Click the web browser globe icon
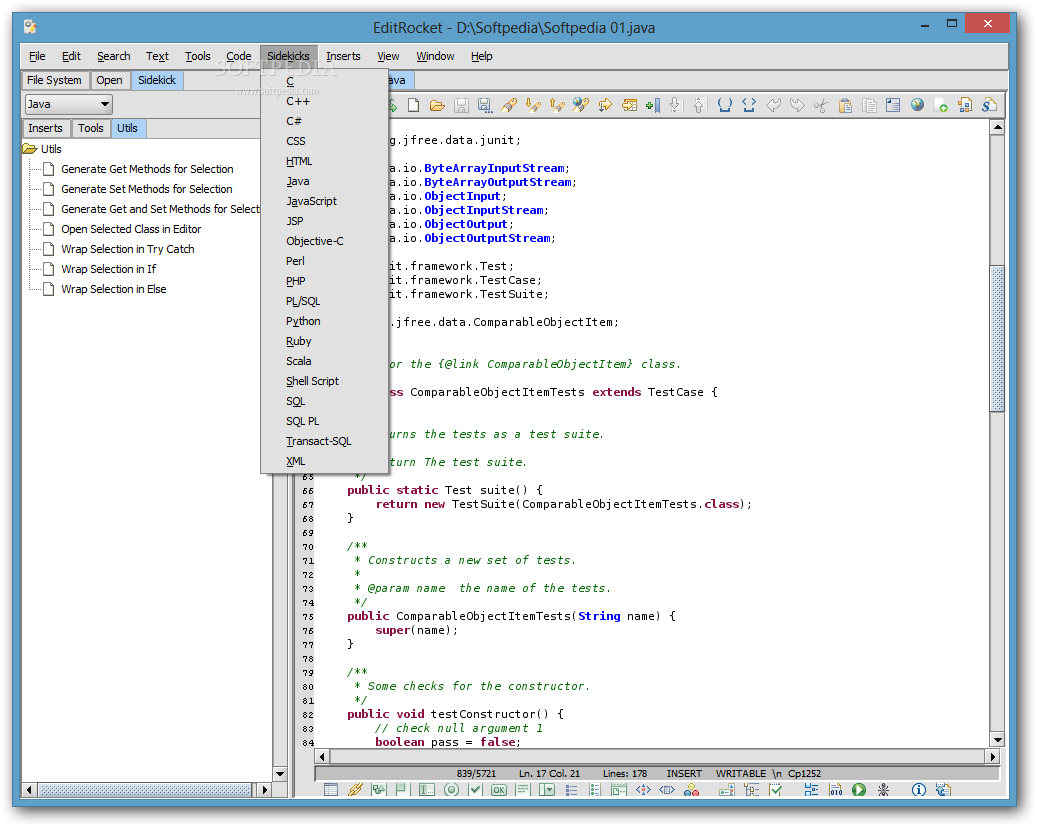Image resolution: width=1037 pixels, height=827 pixels. [917, 105]
